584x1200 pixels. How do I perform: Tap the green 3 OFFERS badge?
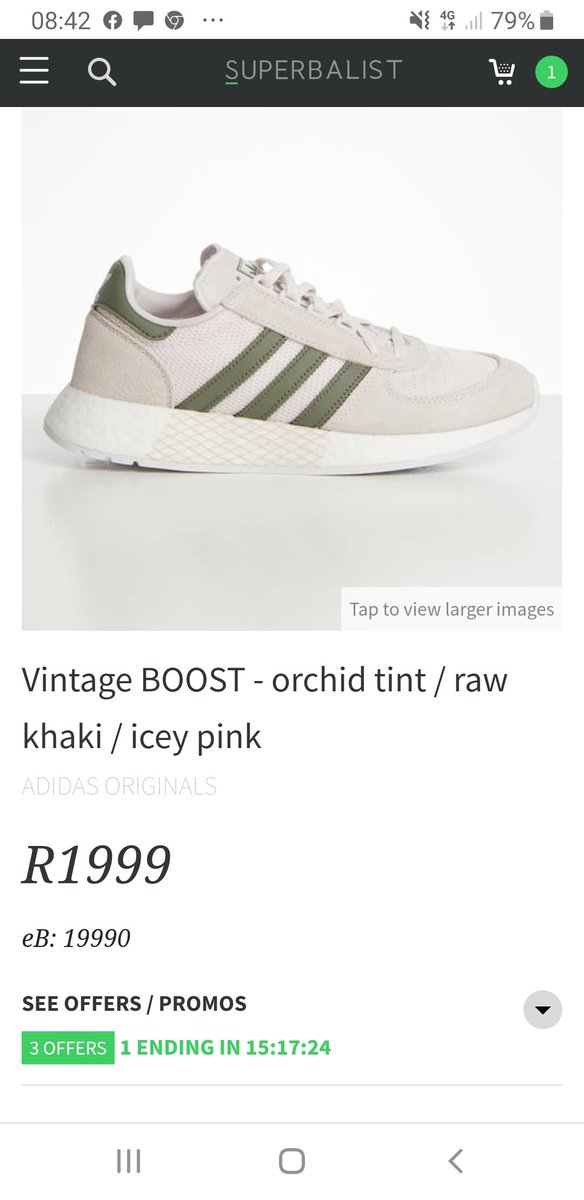(x=68, y=1048)
